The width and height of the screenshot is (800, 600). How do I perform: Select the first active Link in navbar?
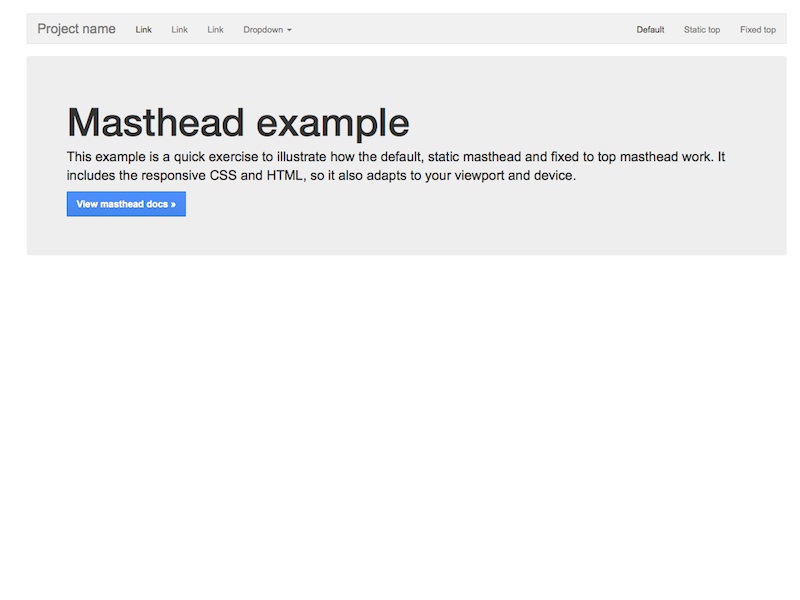coord(144,30)
